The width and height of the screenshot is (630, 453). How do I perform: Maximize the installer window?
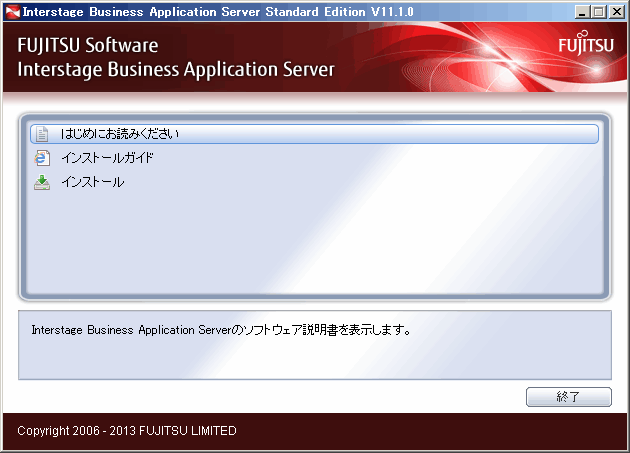(x=598, y=12)
